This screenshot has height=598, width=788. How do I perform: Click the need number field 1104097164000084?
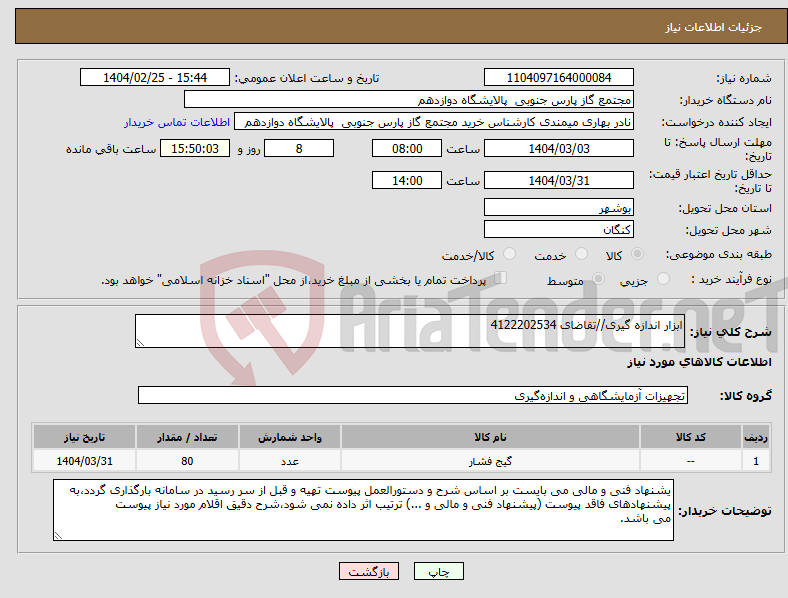558,77
